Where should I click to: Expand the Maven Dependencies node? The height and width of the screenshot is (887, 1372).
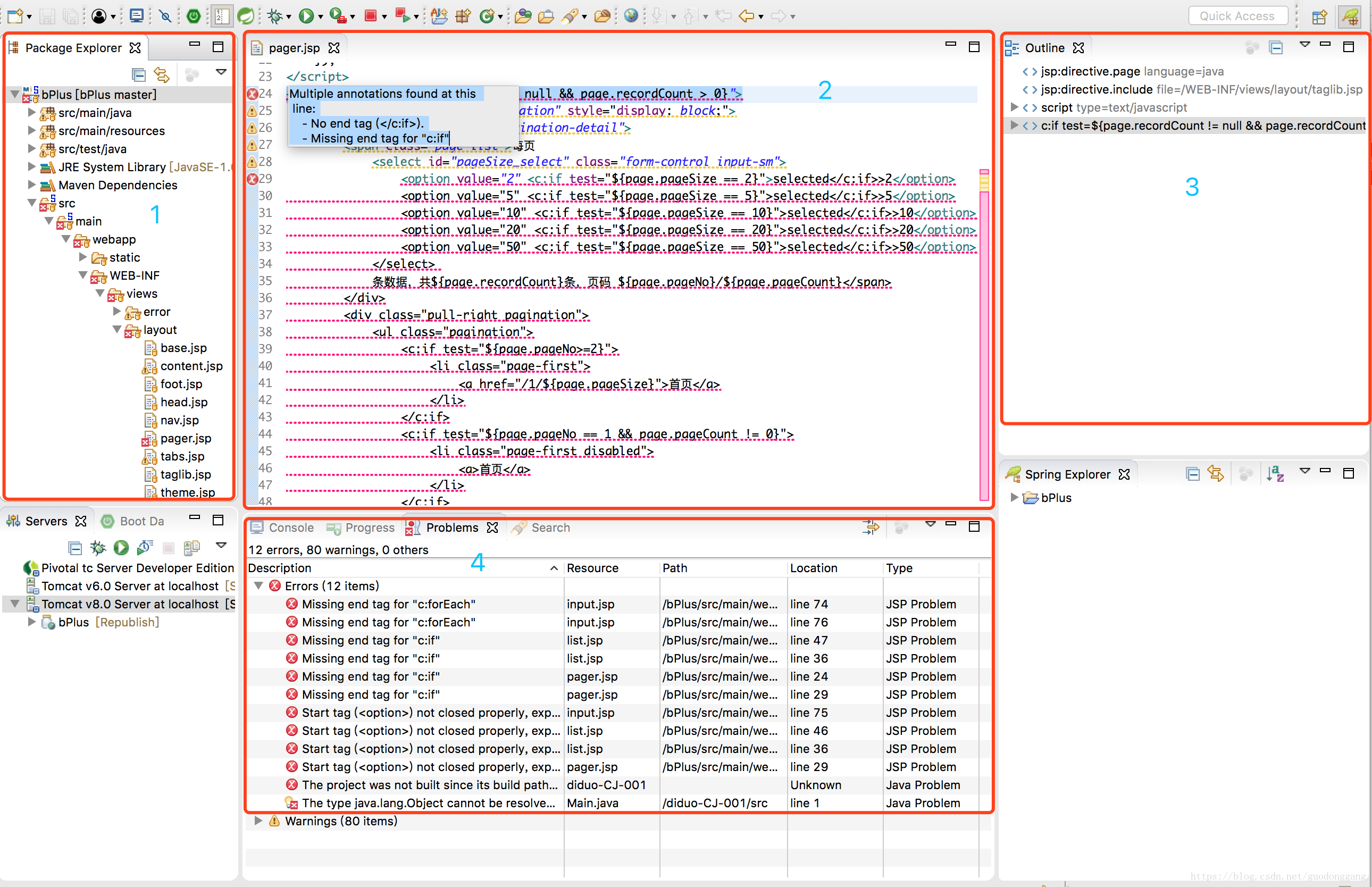[x=32, y=185]
